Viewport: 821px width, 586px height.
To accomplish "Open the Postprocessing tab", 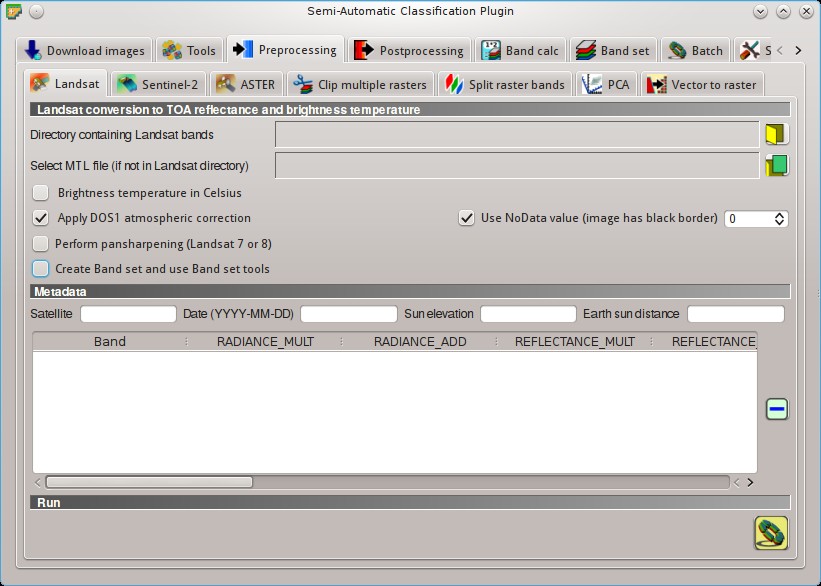I will (409, 51).
